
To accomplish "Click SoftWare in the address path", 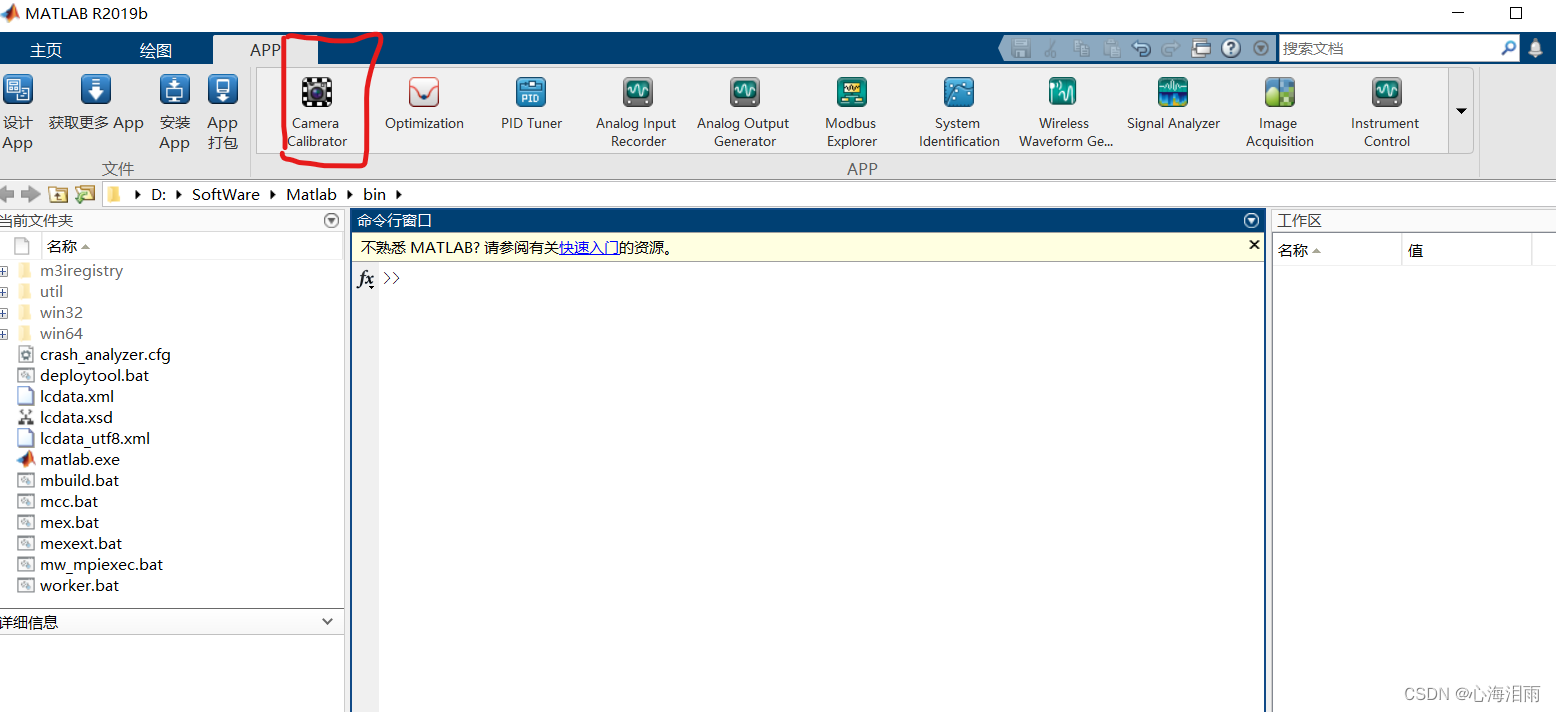I will click(226, 194).
